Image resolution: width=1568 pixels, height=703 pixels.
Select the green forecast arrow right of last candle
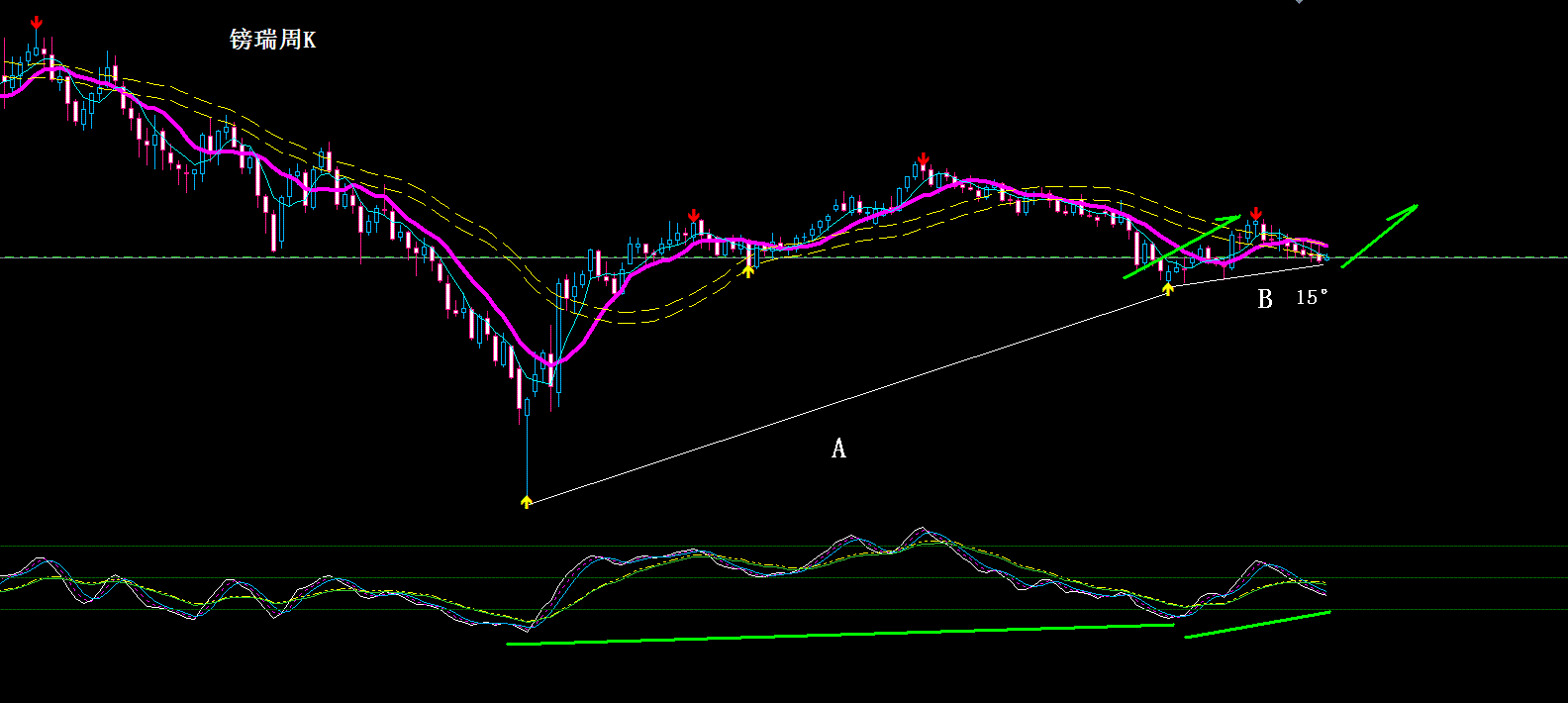(1380, 236)
